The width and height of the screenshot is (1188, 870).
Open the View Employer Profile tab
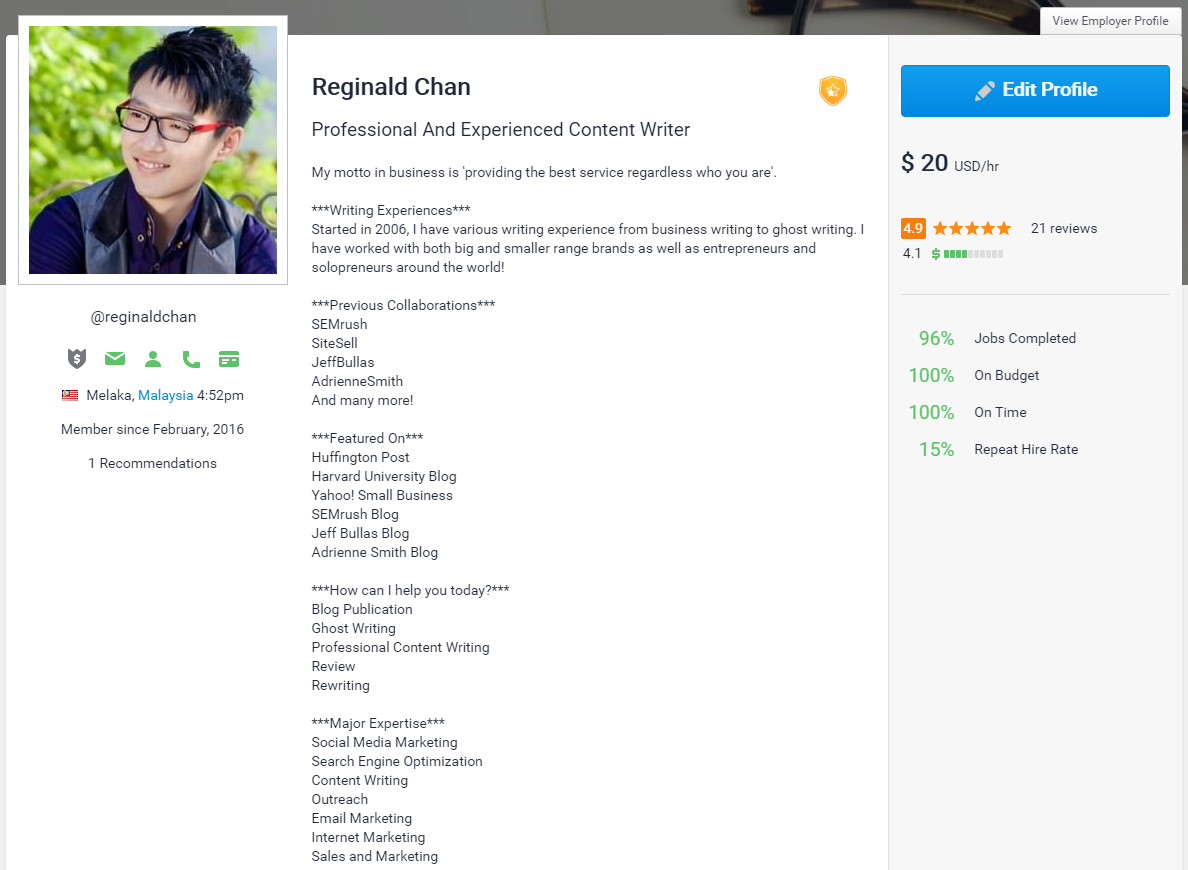click(1110, 21)
